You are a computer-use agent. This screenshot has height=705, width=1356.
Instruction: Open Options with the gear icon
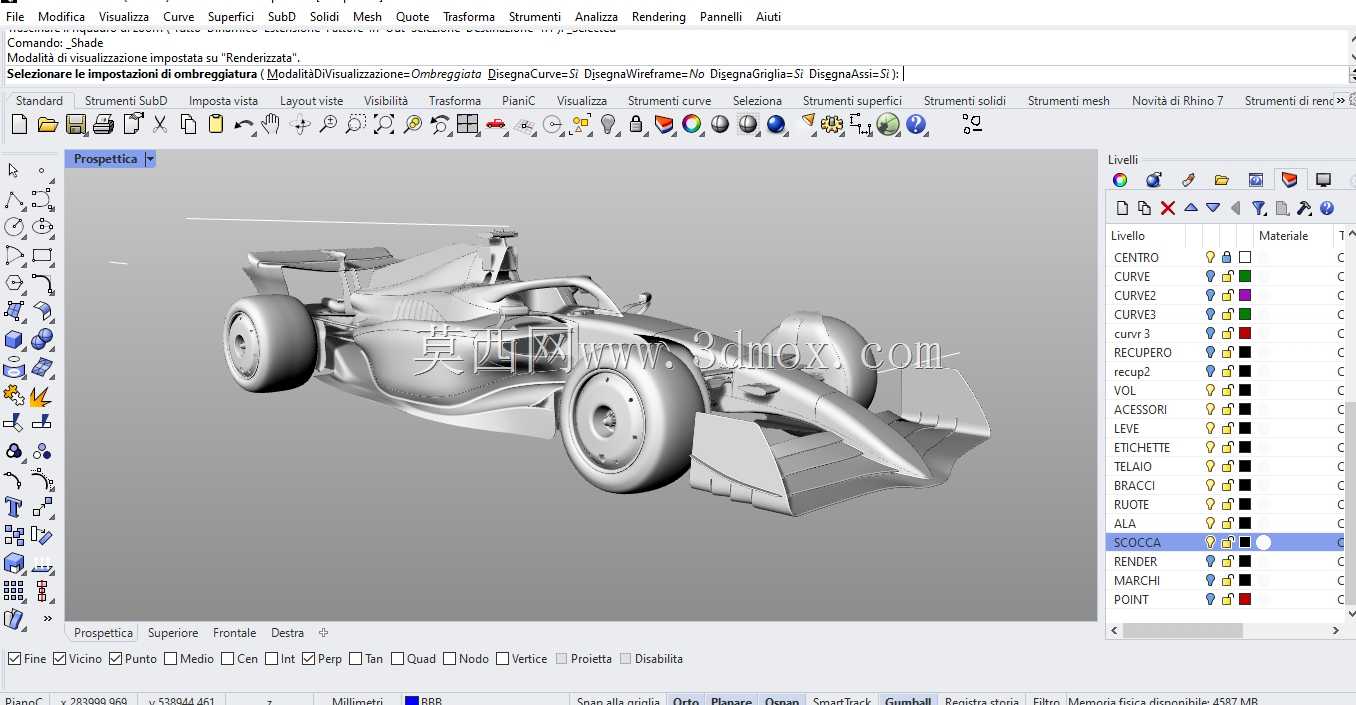(832, 124)
